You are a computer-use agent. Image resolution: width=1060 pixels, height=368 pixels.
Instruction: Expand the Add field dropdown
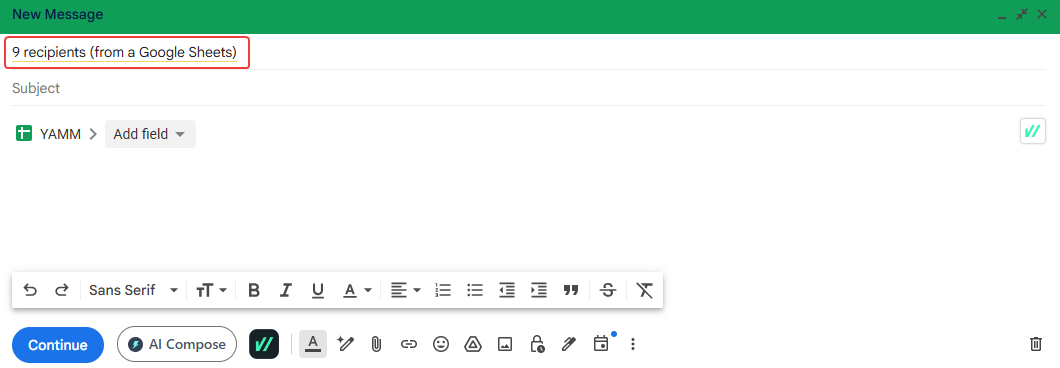[x=150, y=134]
